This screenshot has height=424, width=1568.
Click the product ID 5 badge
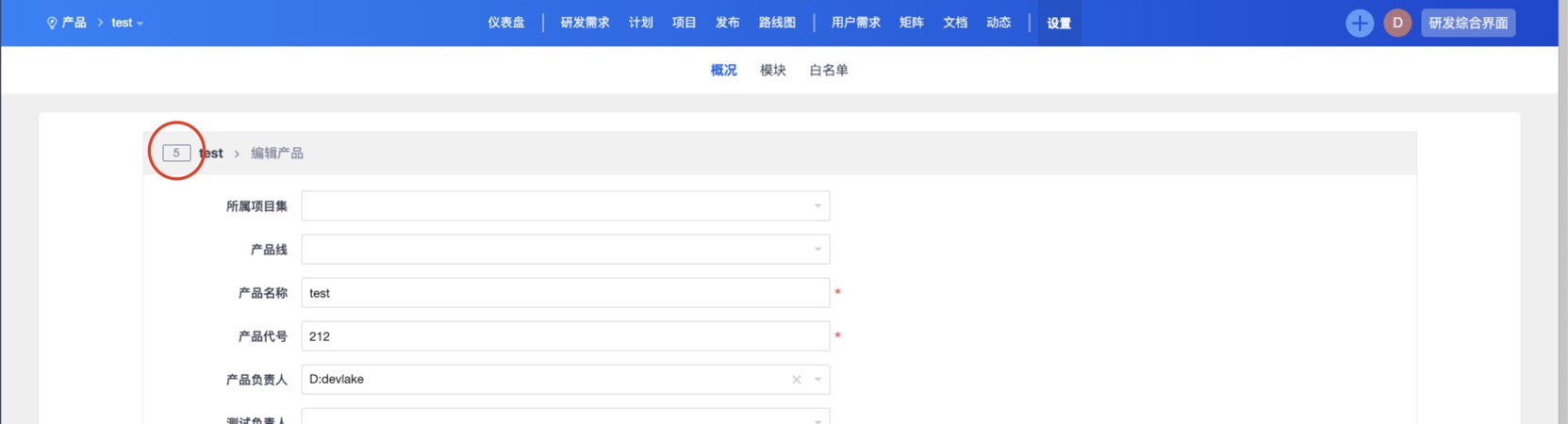click(x=176, y=153)
